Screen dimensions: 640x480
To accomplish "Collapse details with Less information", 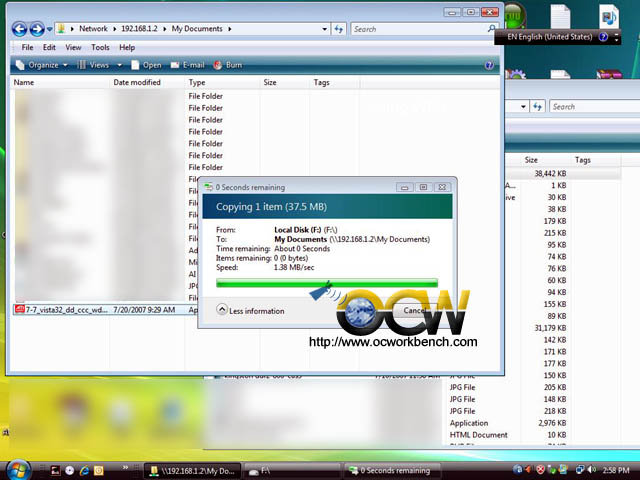I will click(x=250, y=310).
